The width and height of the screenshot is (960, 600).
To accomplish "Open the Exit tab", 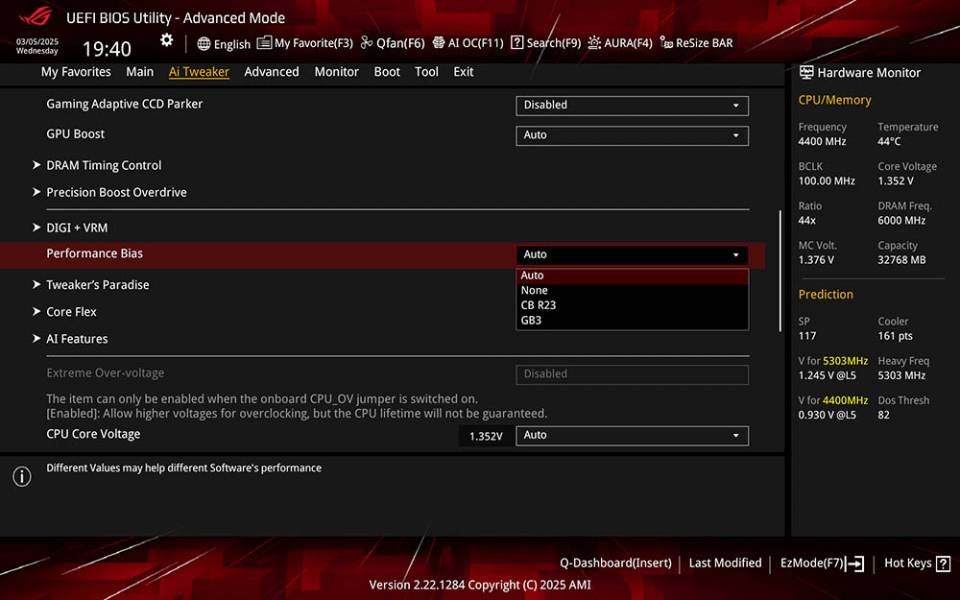I will tap(463, 72).
